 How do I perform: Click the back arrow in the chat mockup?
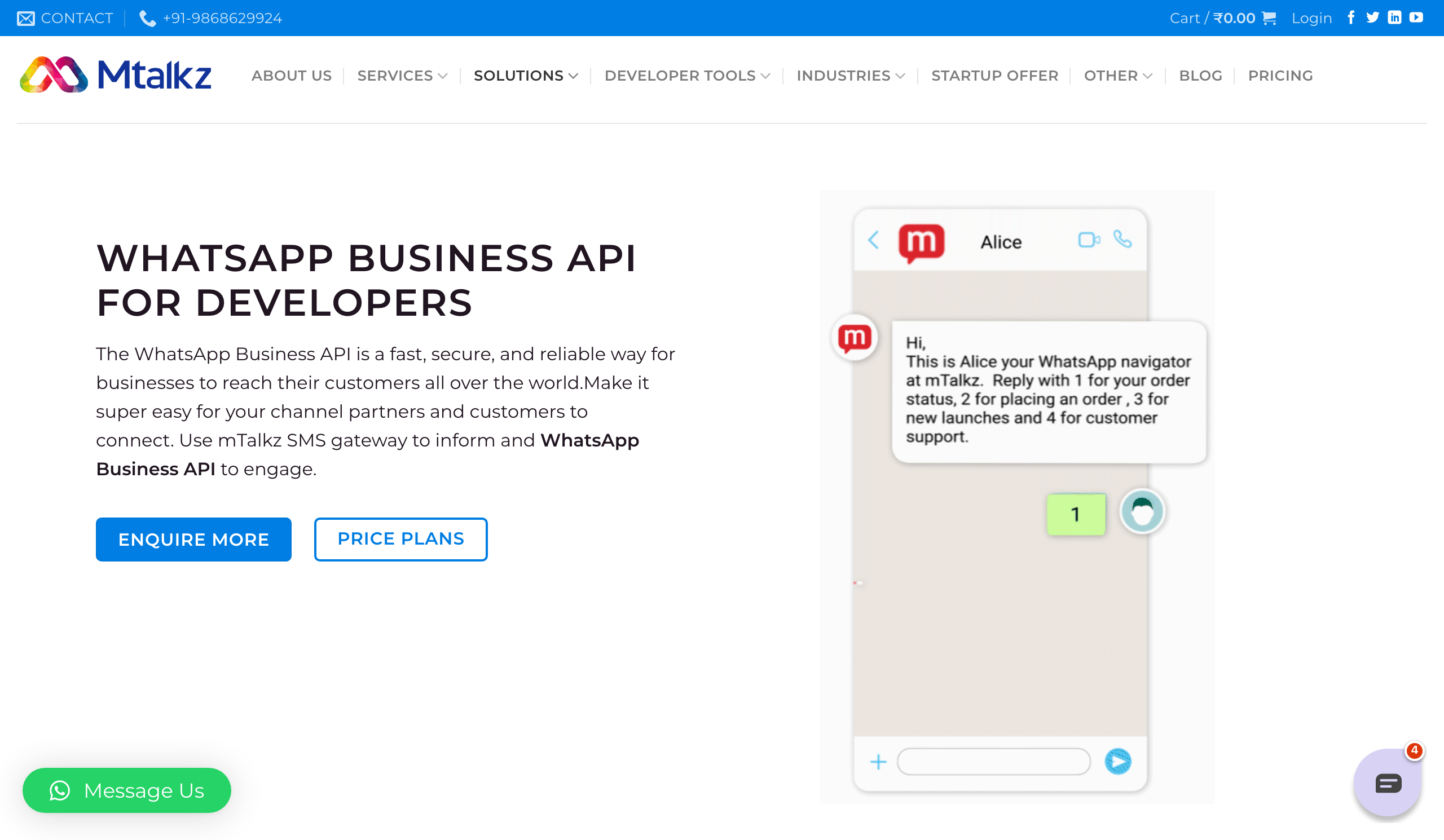[x=873, y=240]
